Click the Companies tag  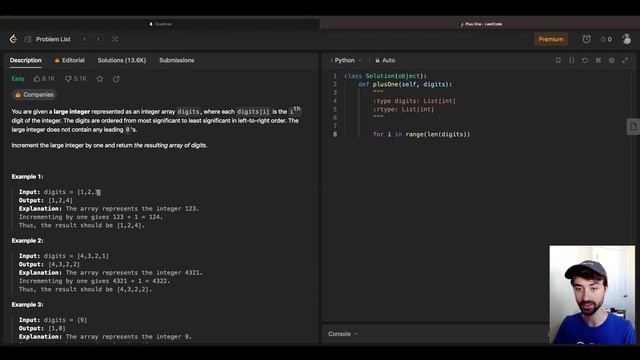[x=34, y=95]
